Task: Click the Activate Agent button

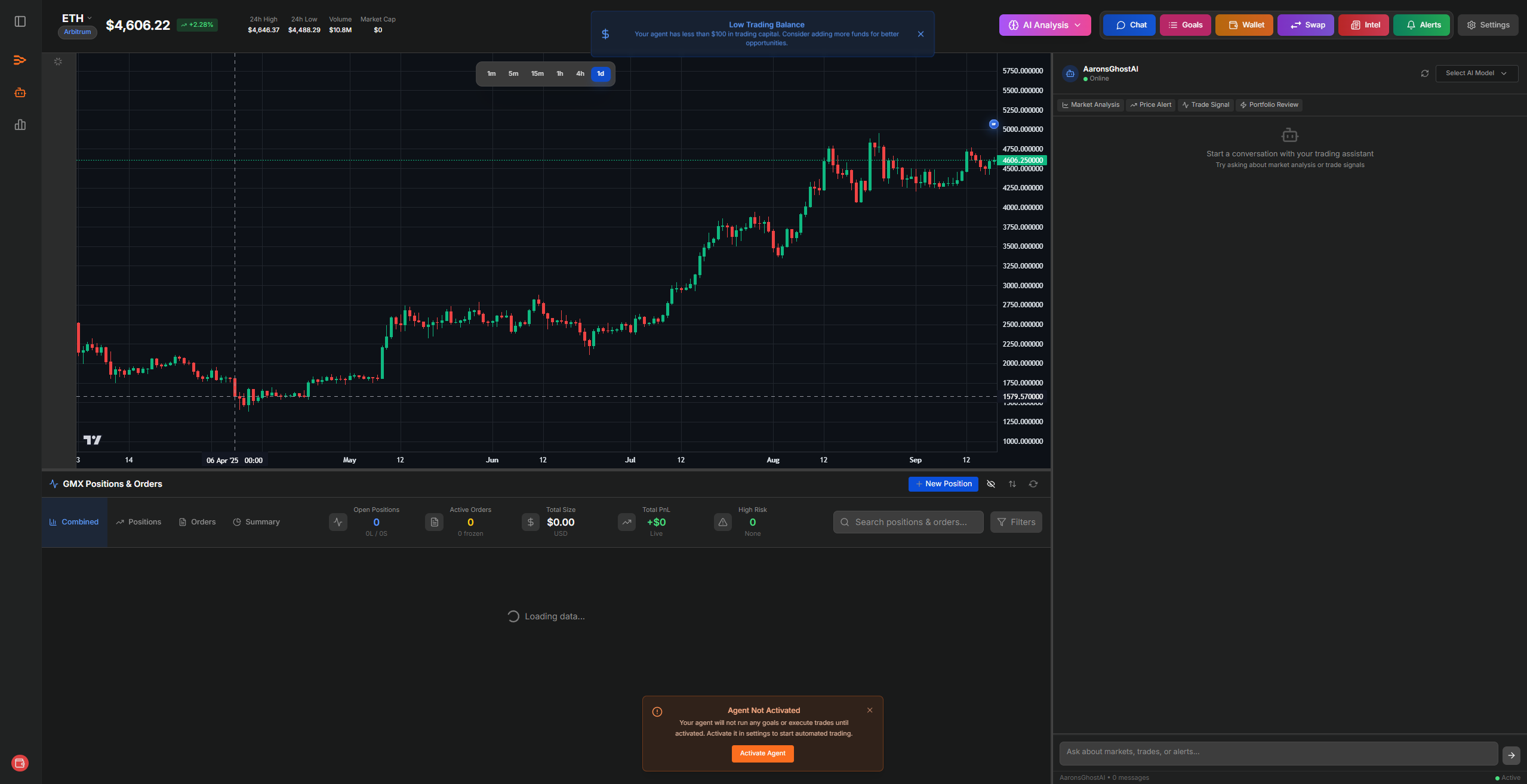Action: tap(762, 754)
